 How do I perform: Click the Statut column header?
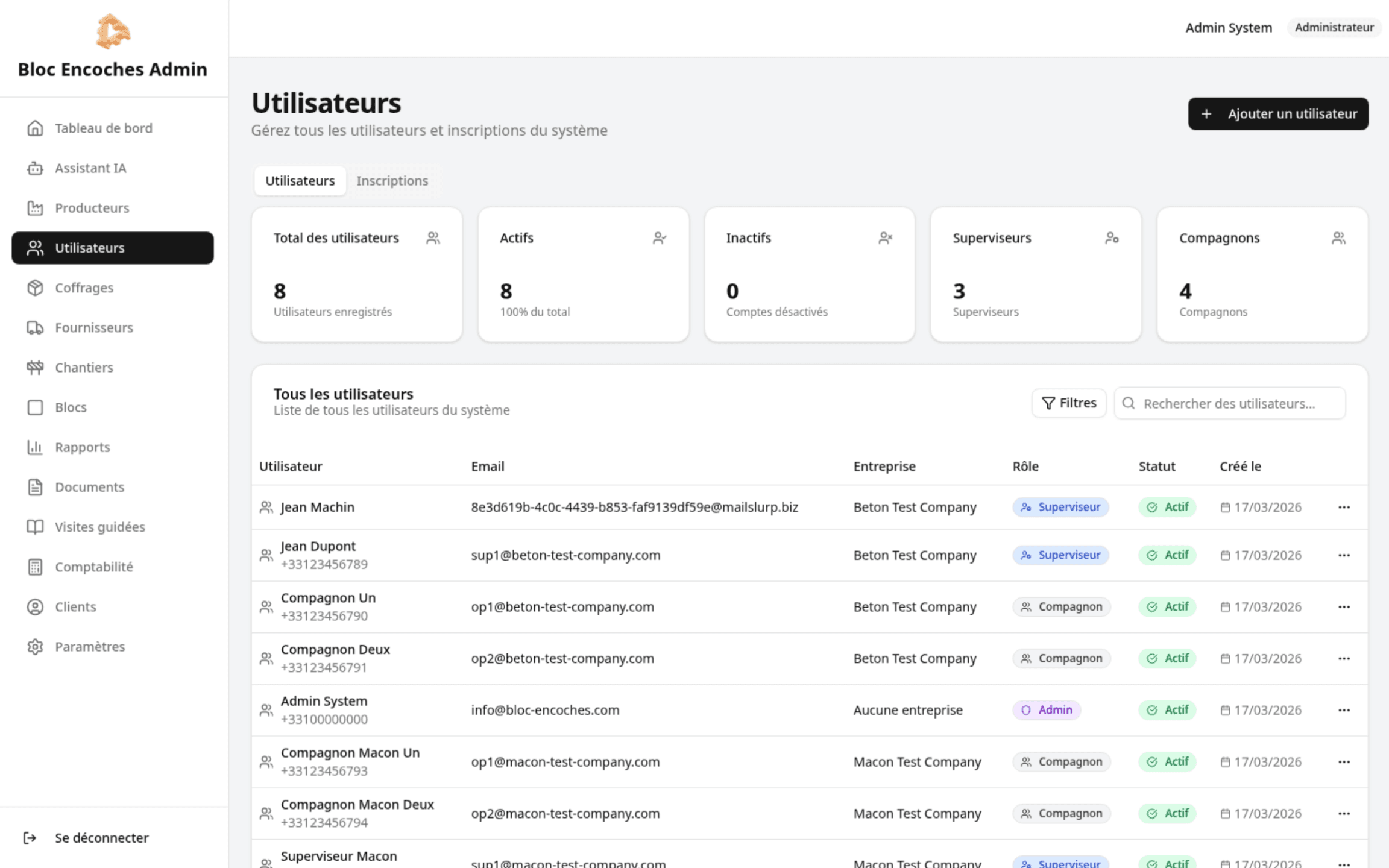[1157, 466]
